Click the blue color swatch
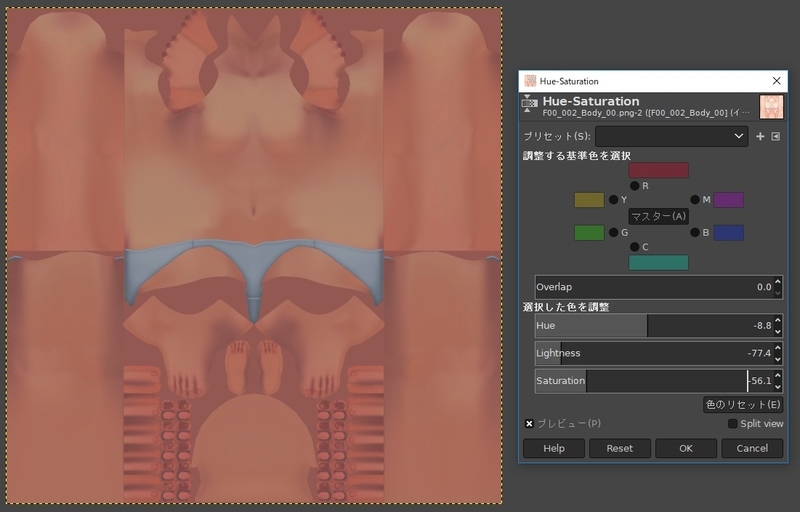Image resolution: width=800 pixels, height=512 pixels. pos(729,233)
